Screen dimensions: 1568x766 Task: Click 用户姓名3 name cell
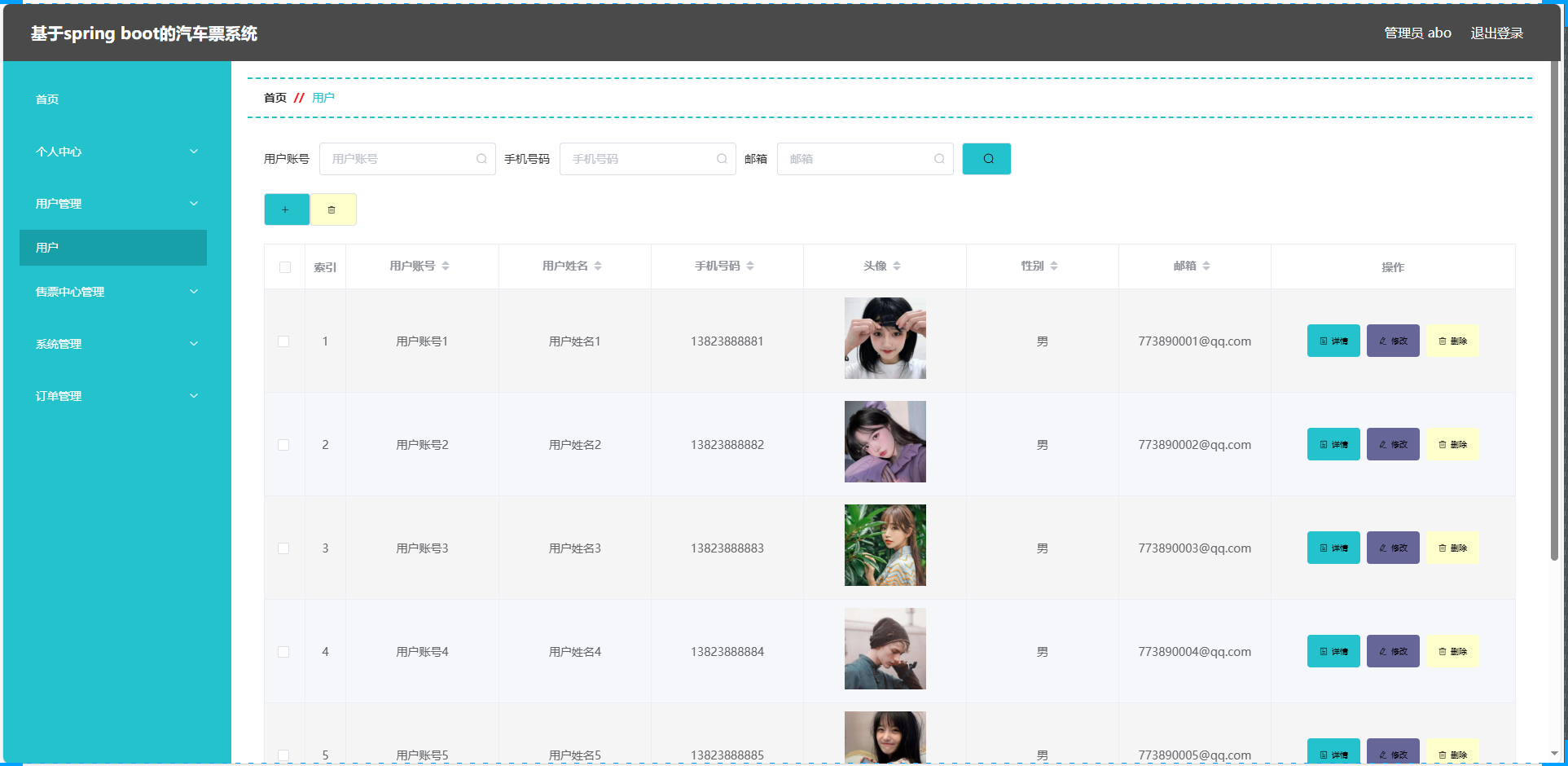coord(575,548)
